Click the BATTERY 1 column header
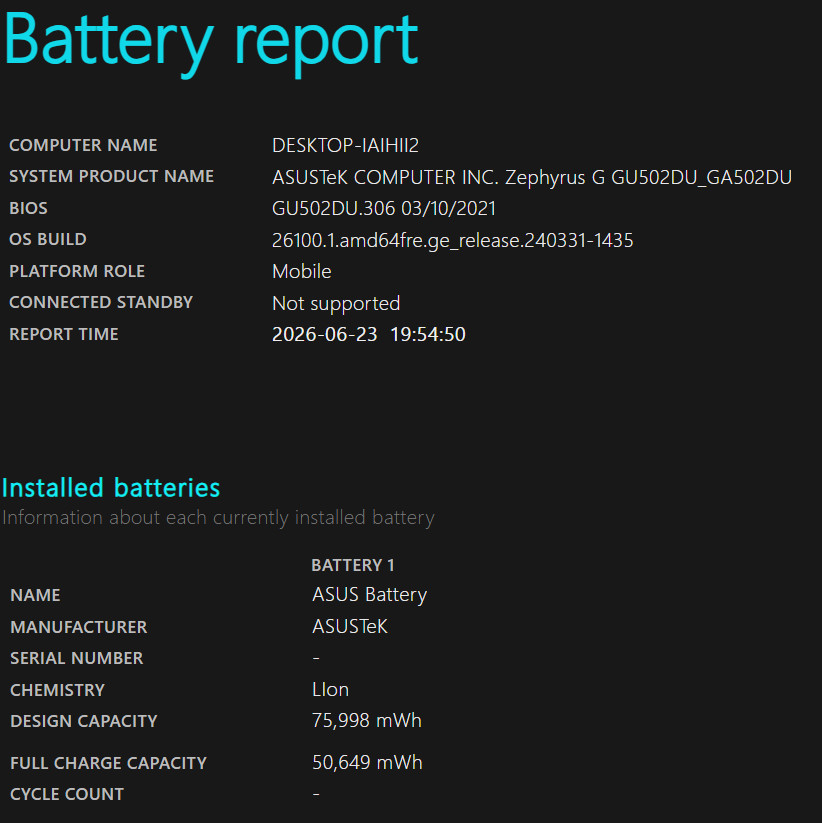This screenshot has width=822, height=823. coord(353,565)
